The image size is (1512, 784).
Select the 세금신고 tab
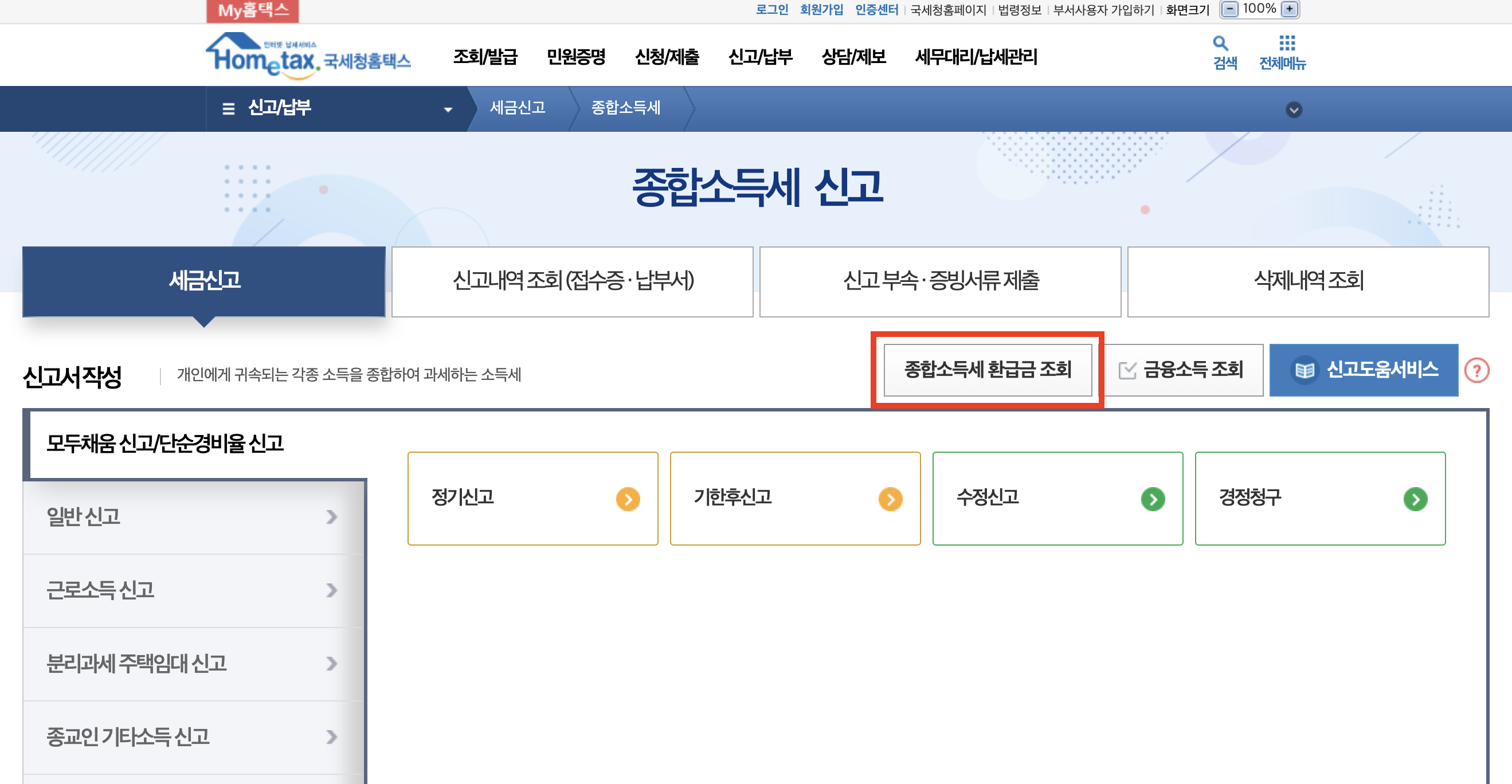(x=203, y=281)
